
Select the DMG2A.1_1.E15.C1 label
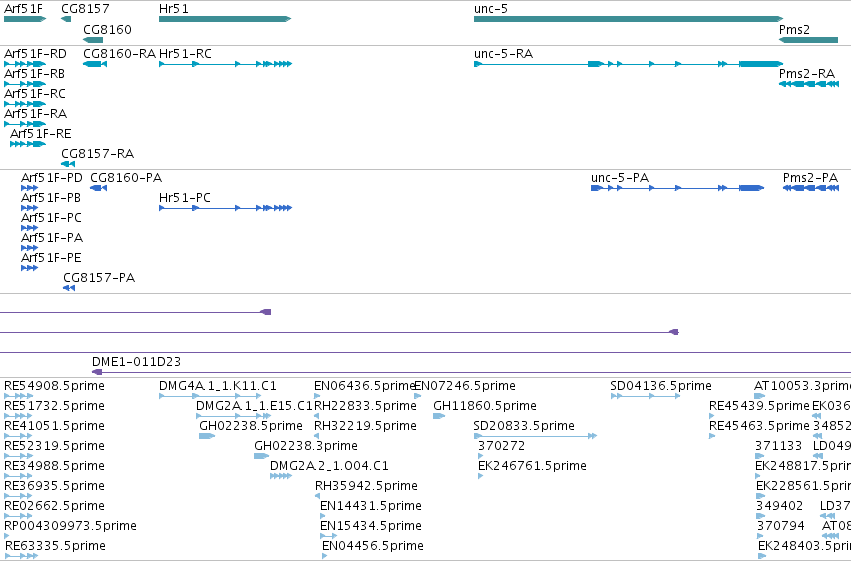[x=255, y=406]
